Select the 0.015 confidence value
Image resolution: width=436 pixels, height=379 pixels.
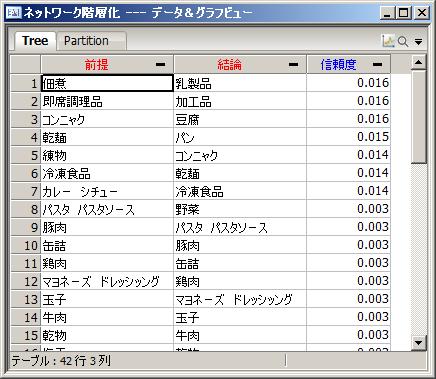(x=349, y=137)
